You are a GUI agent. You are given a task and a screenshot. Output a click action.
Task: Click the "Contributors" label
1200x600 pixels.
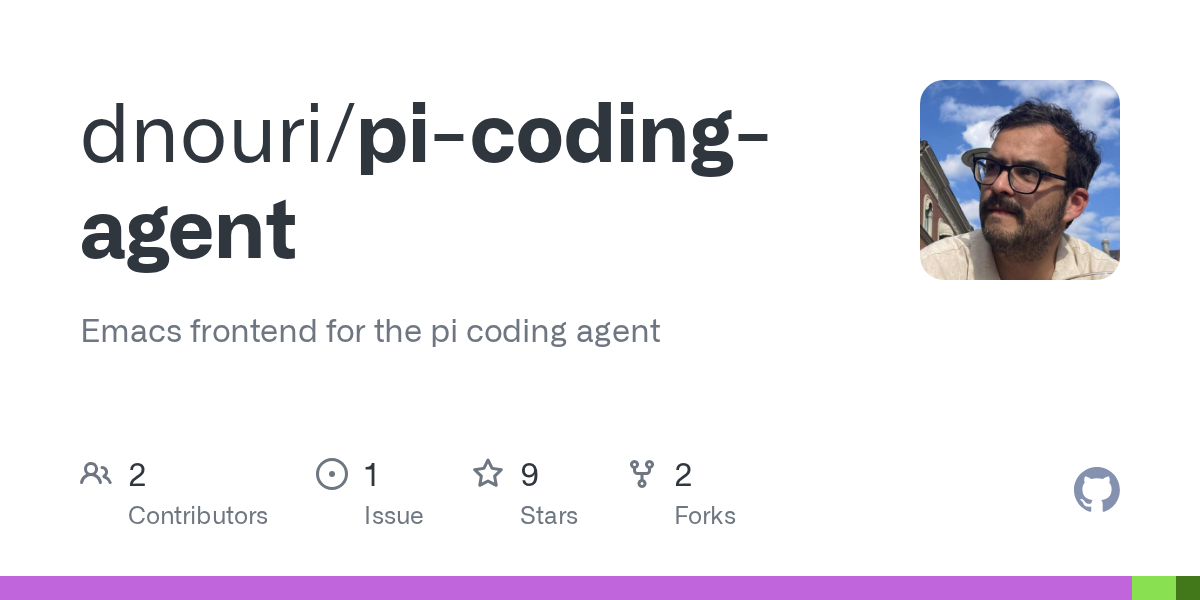[x=198, y=516]
